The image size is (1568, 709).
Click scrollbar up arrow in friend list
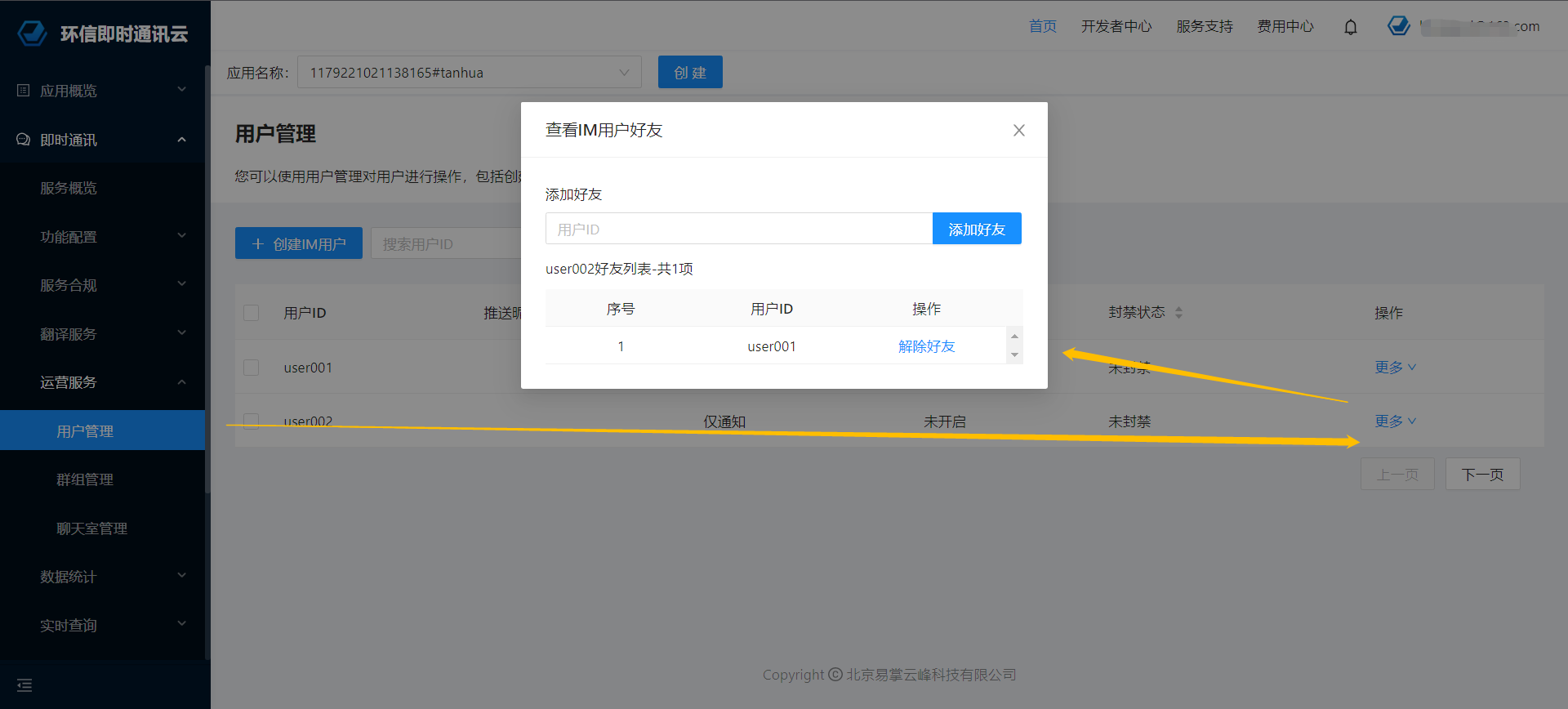pos(1014,336)
